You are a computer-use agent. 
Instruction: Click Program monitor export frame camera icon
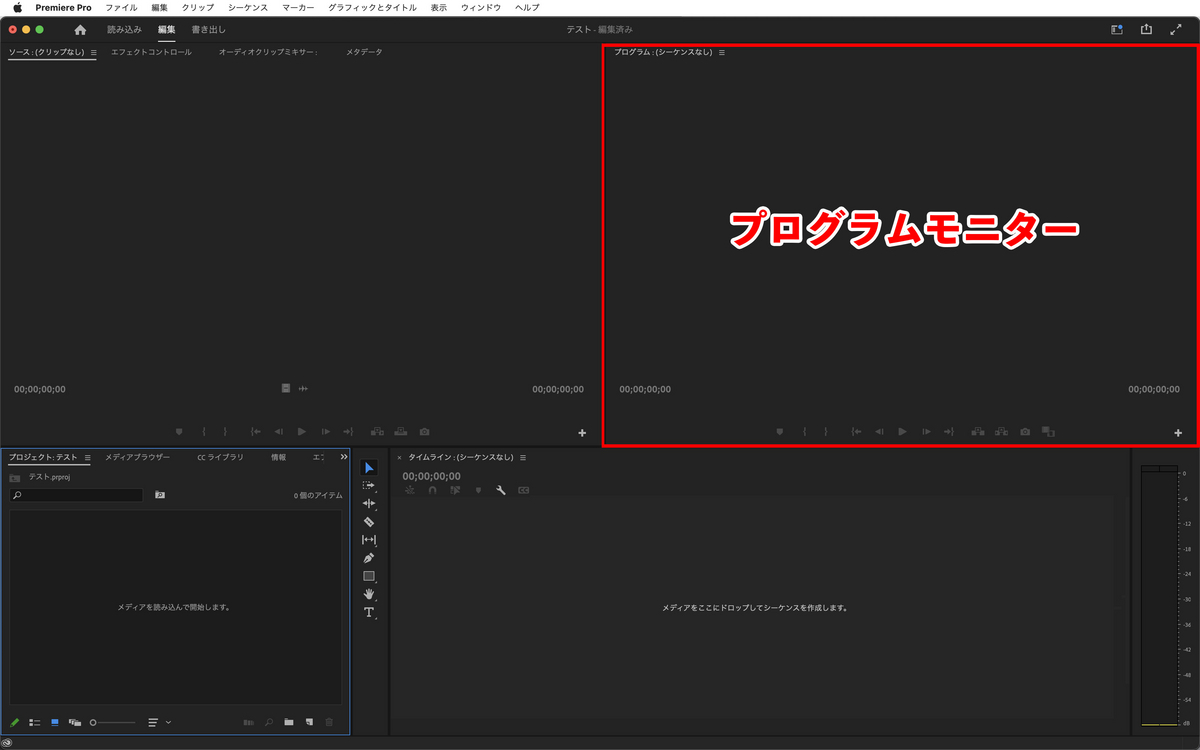(1025, 432)
